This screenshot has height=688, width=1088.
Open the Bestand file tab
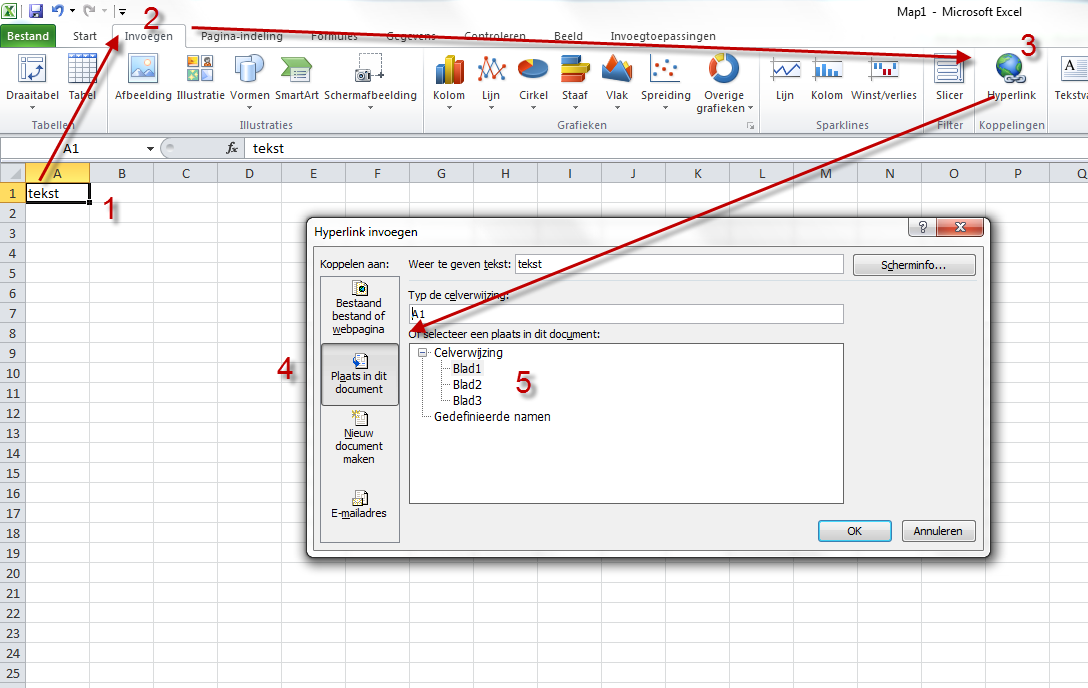pos(28,36)
